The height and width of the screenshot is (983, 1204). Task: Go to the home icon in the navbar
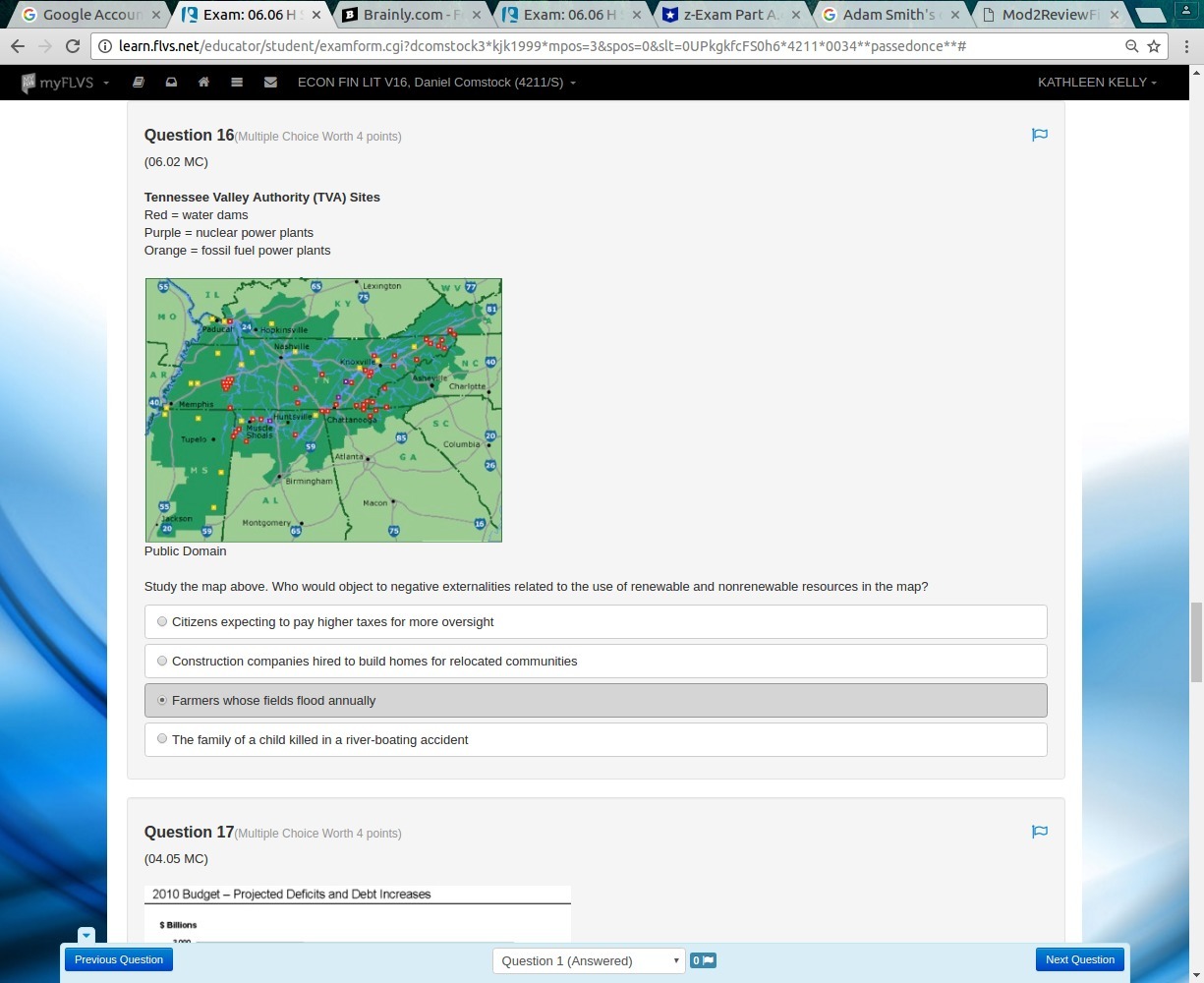[203, 83]
